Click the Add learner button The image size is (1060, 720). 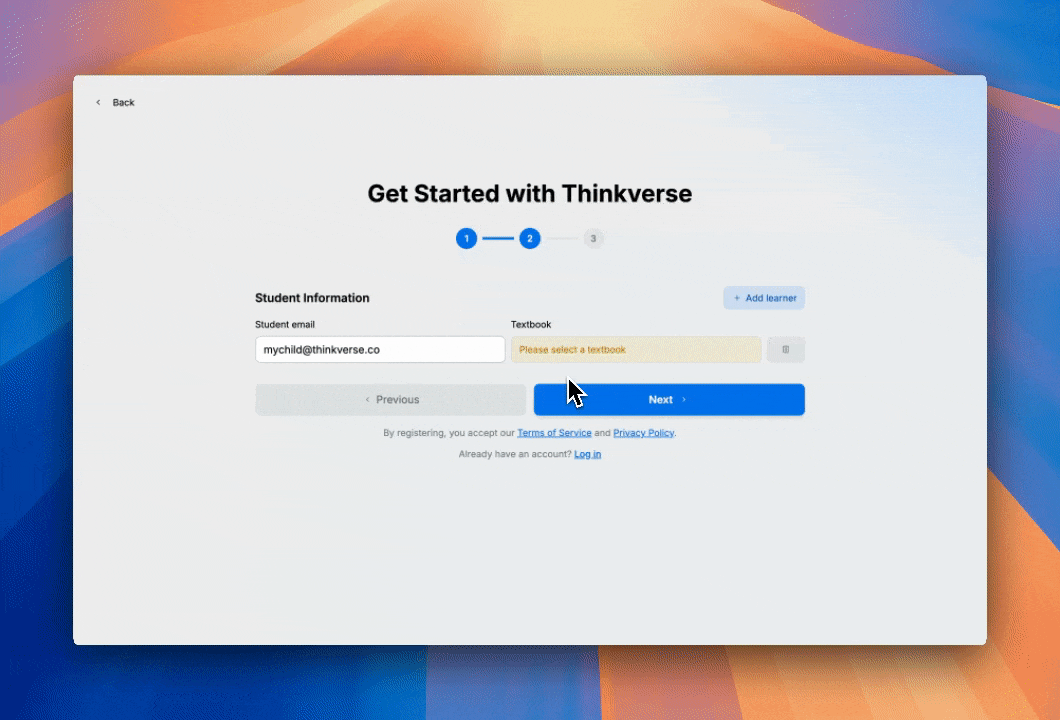764,298
